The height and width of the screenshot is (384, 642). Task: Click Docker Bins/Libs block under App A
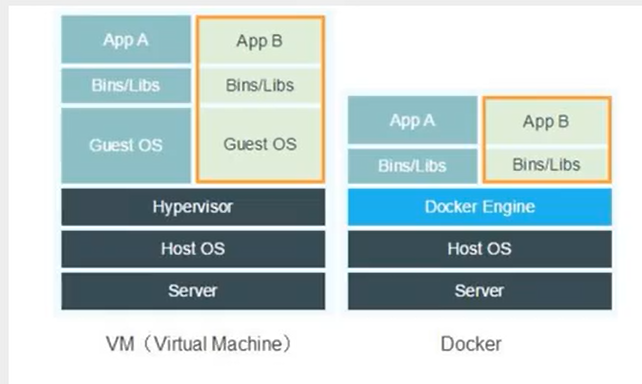click(x=413, y=166)
